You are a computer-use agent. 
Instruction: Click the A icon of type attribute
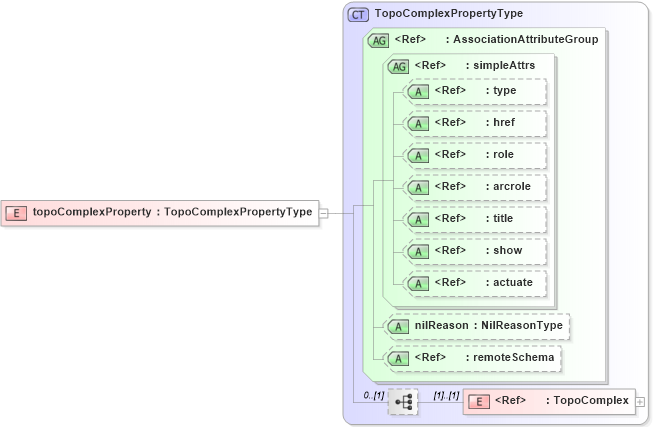(x=418, y=92)
